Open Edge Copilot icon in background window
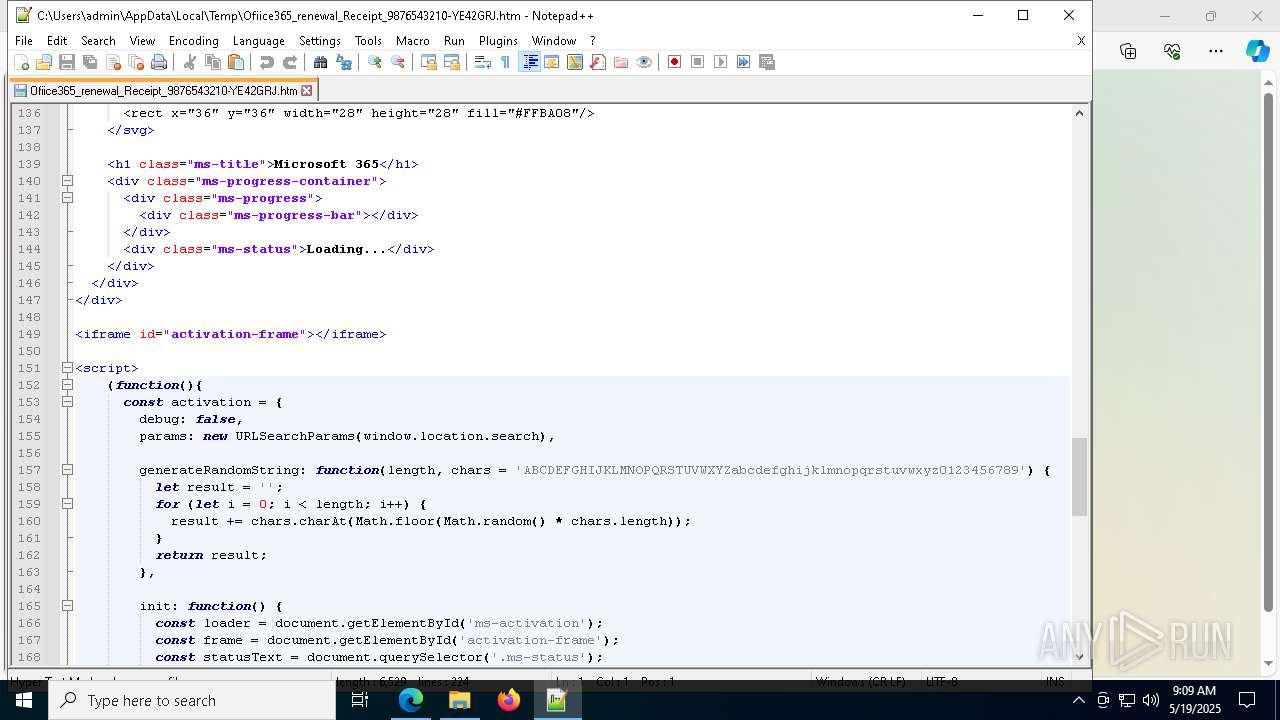 point(1257,51)
